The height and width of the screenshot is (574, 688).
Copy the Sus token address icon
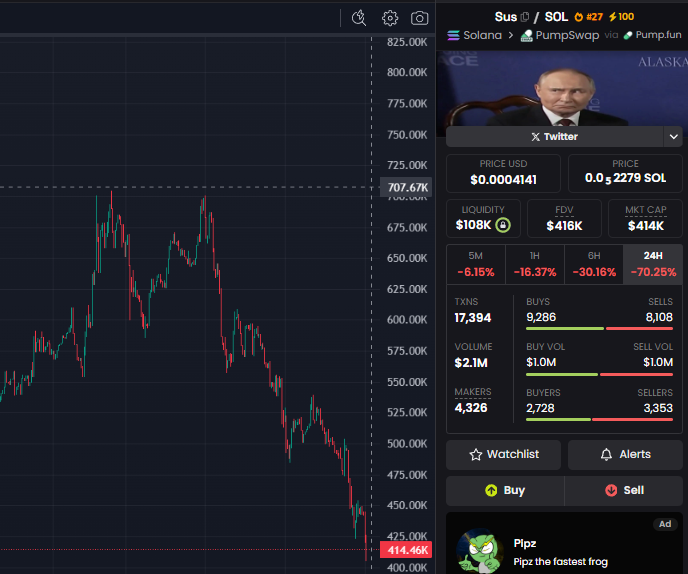click(525, 17)
